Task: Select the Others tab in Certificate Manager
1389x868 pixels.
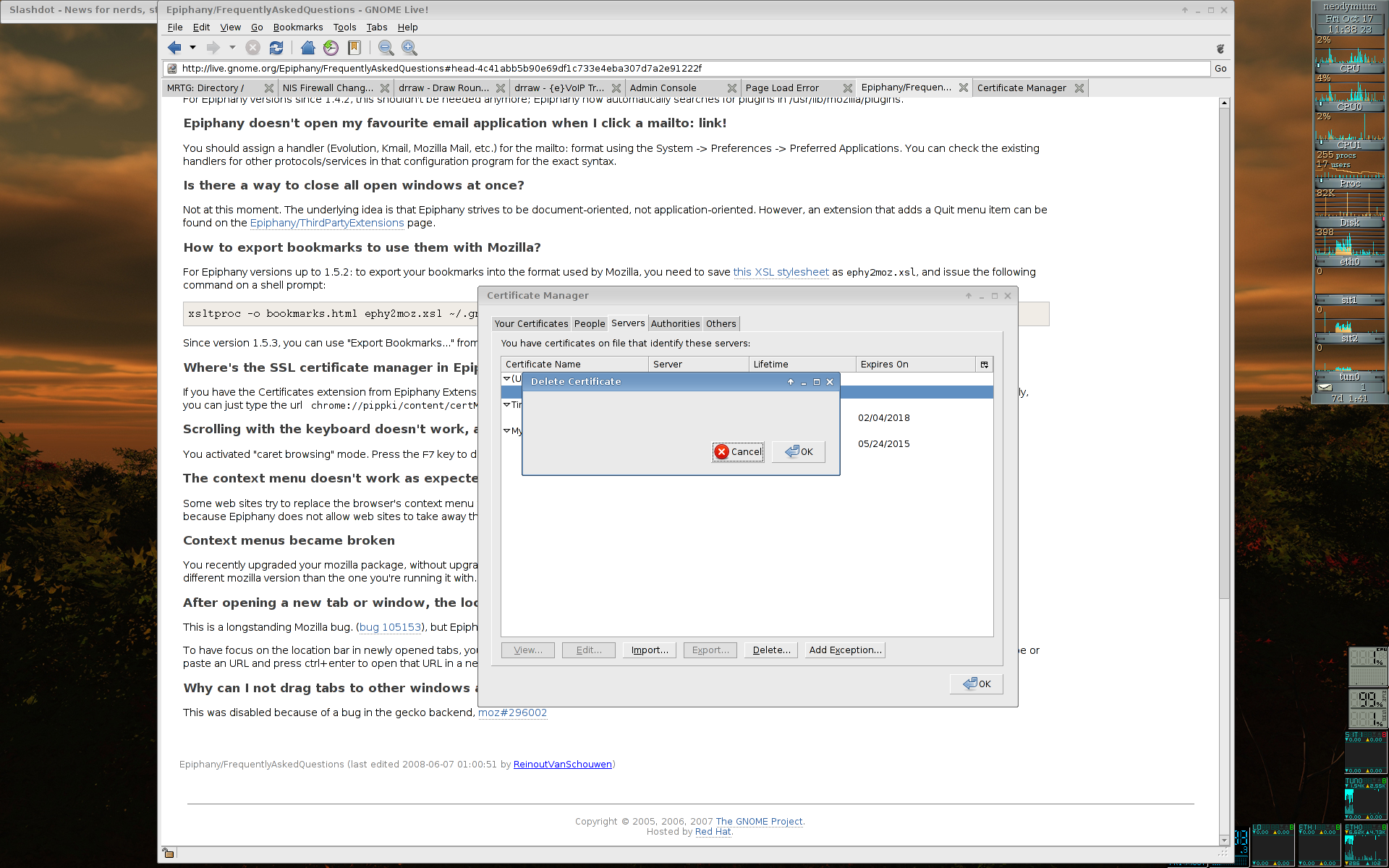Action: 721,324
